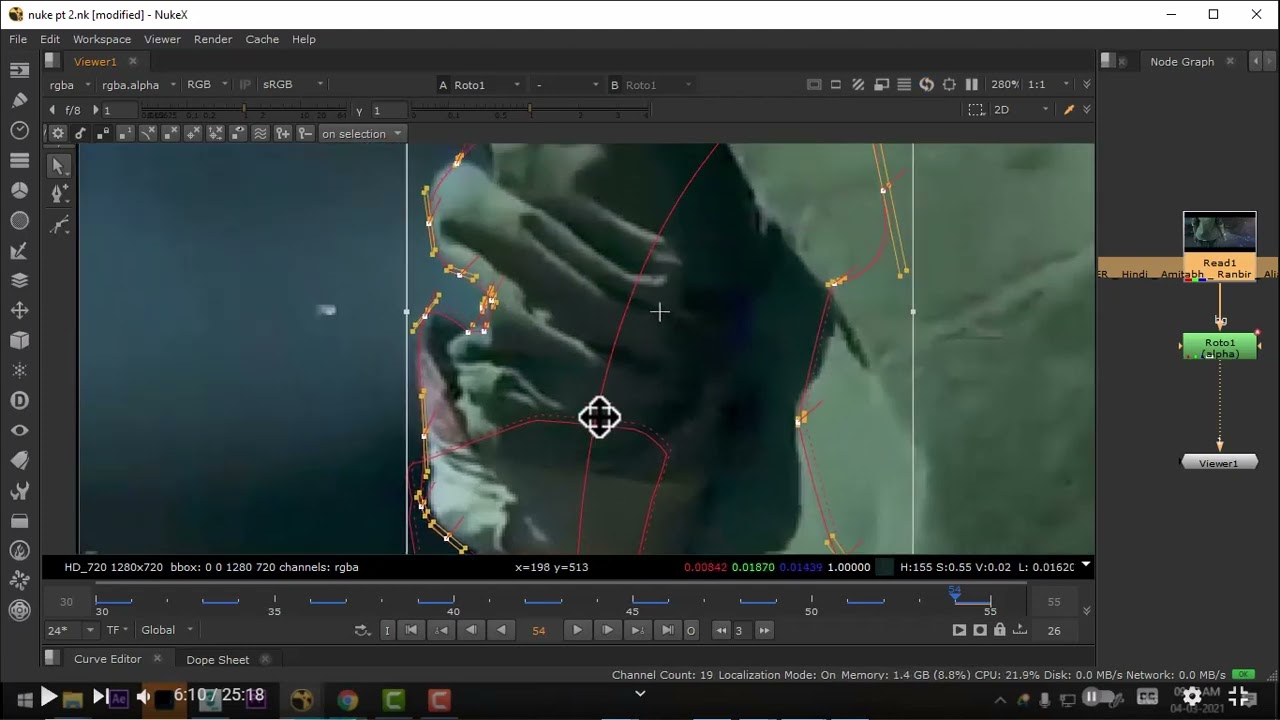The width and height of the screenshot is (1280, 720).
Task: Click the timeline playhead at frame 54
Action: click(955, 596)
